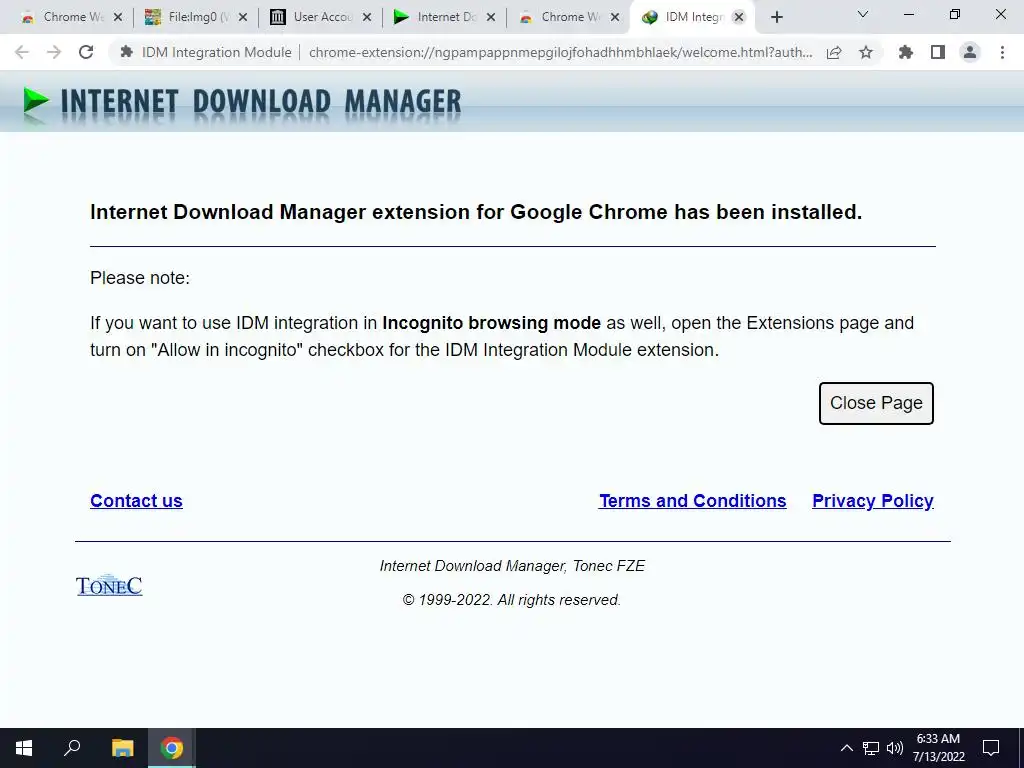Switch to the first Chrome Web Store tab
1024x768 pixels.
click(x=63, y=17)
